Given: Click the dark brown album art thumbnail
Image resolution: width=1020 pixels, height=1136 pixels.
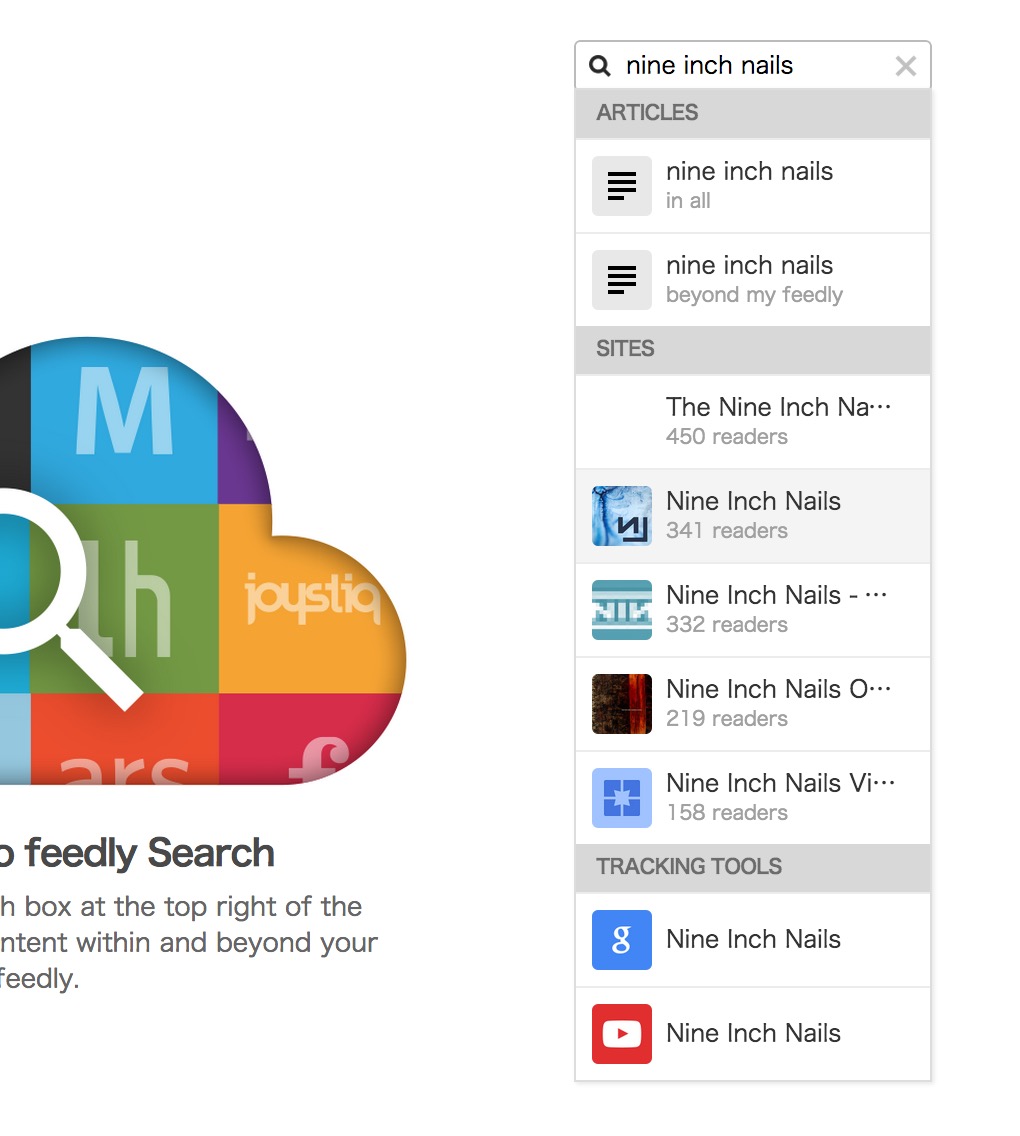Looking at the screenshot, I should 621,703.
